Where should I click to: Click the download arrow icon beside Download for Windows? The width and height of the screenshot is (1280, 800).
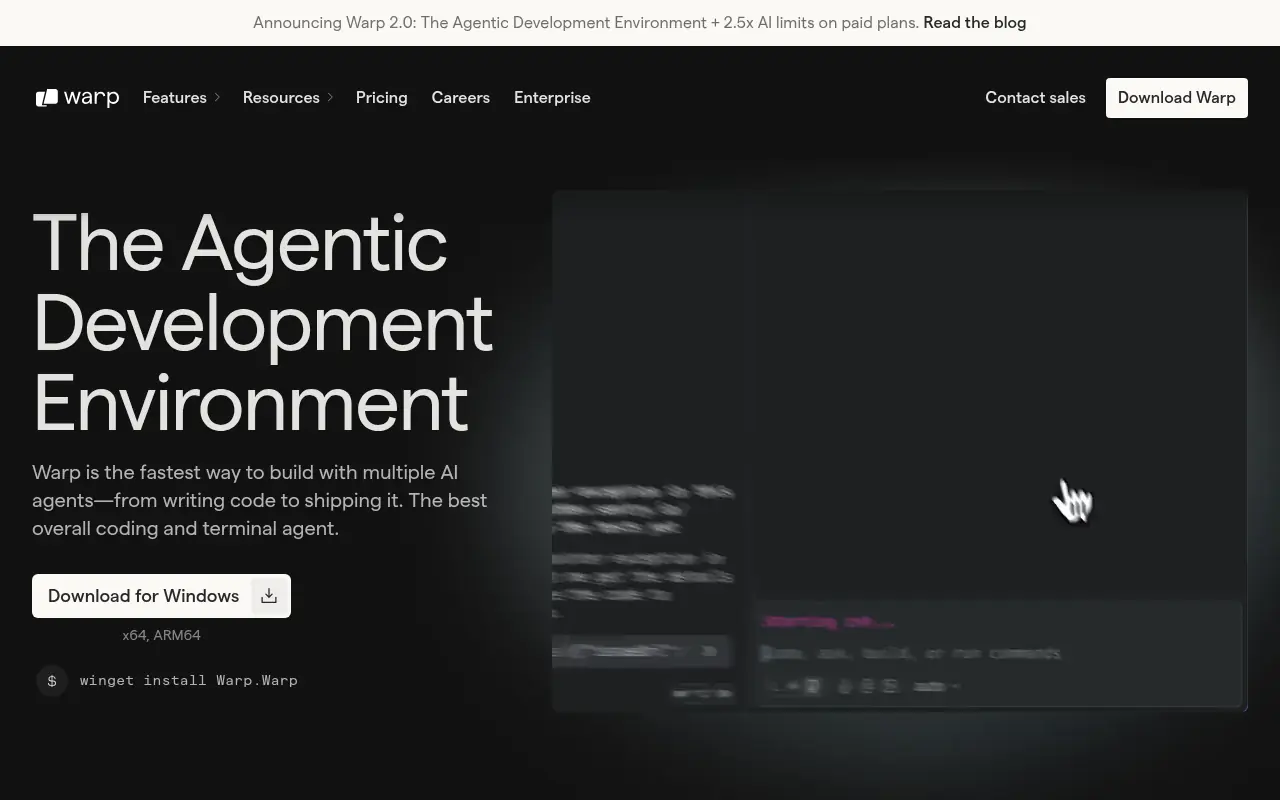(269, 596)
